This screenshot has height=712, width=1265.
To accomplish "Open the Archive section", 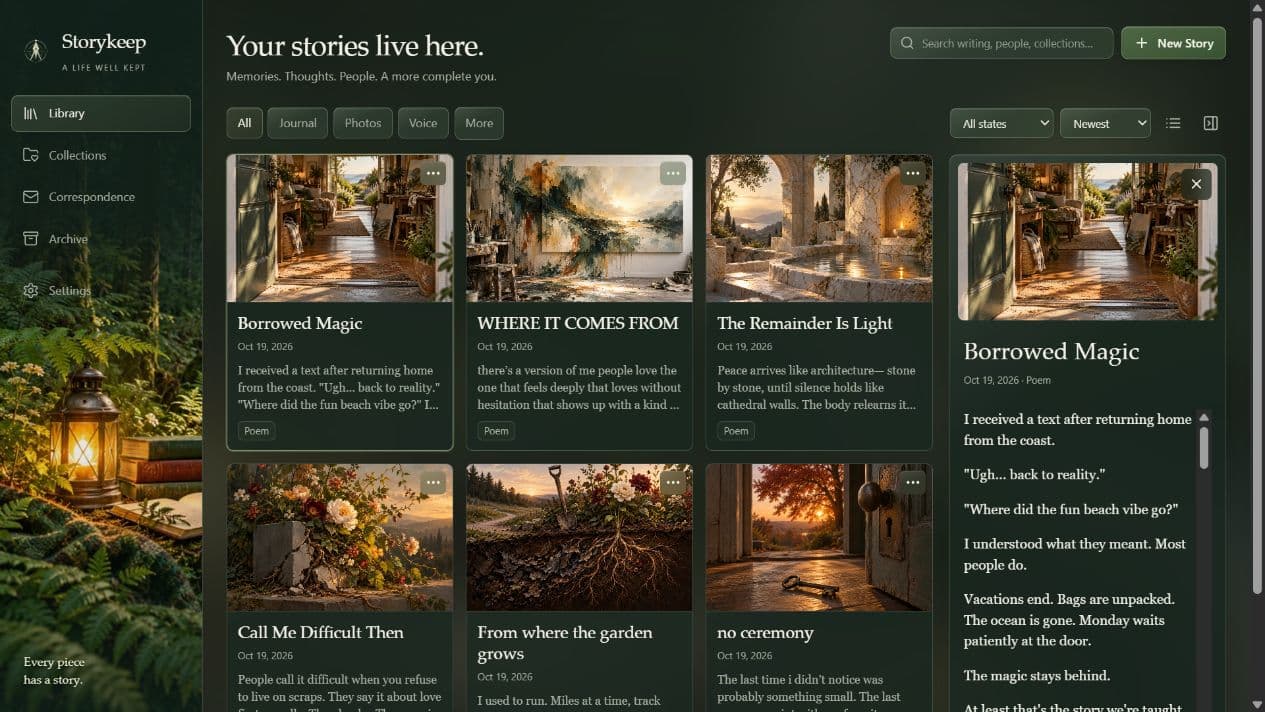I will click(101, 239).
